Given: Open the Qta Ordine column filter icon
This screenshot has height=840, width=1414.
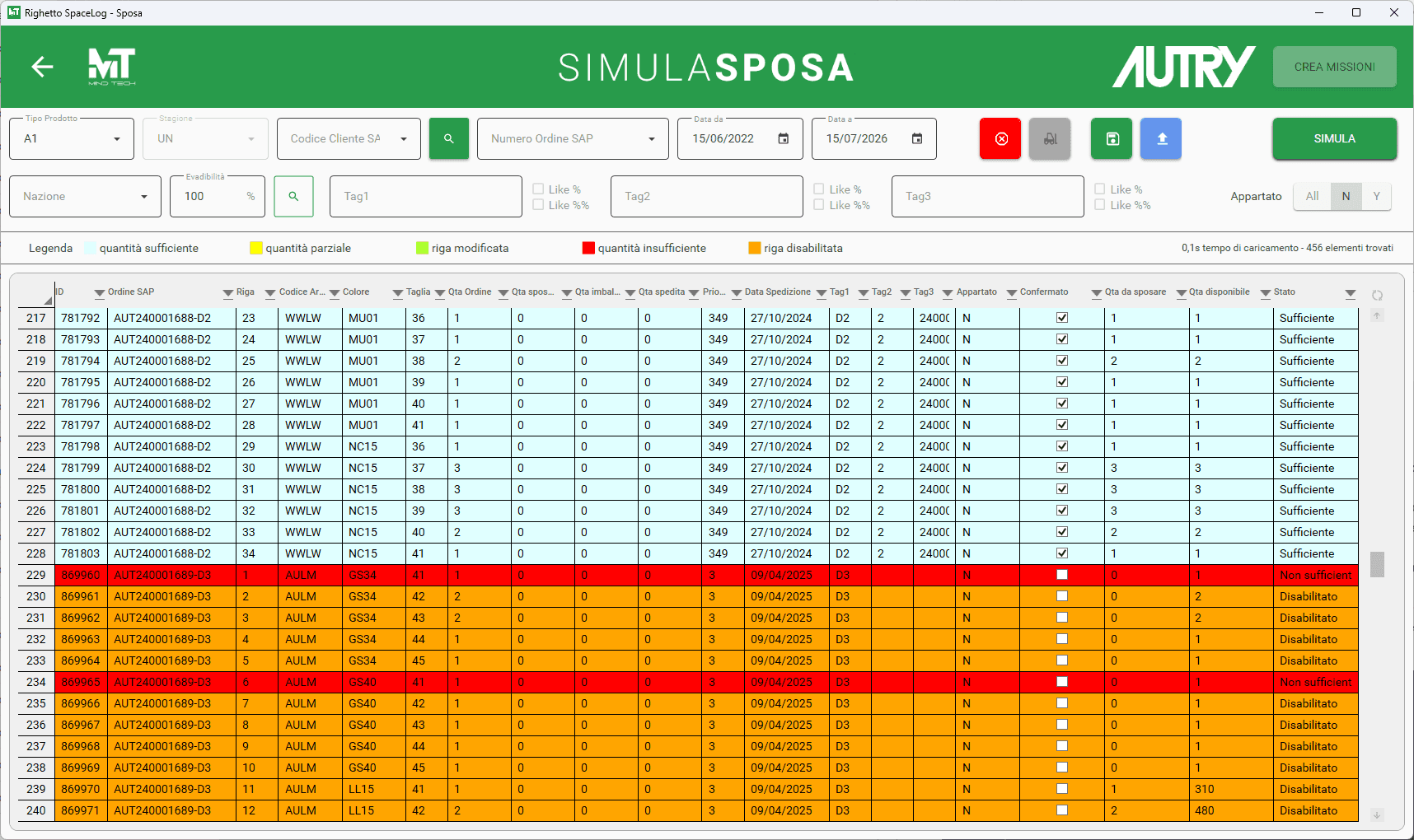Looking at the screenshot, I should tap(503, 293).
